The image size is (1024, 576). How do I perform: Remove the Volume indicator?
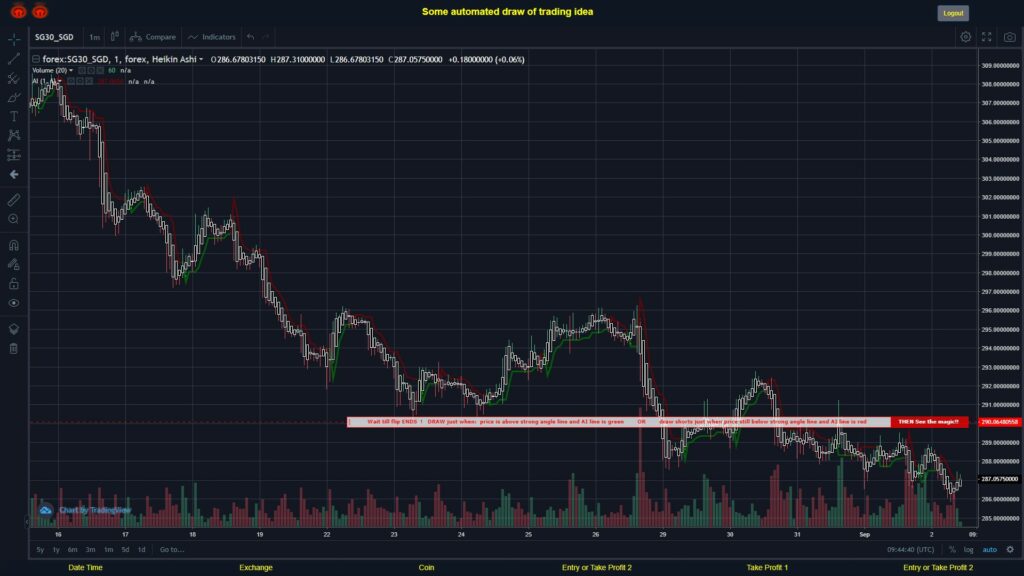[100, 71]
